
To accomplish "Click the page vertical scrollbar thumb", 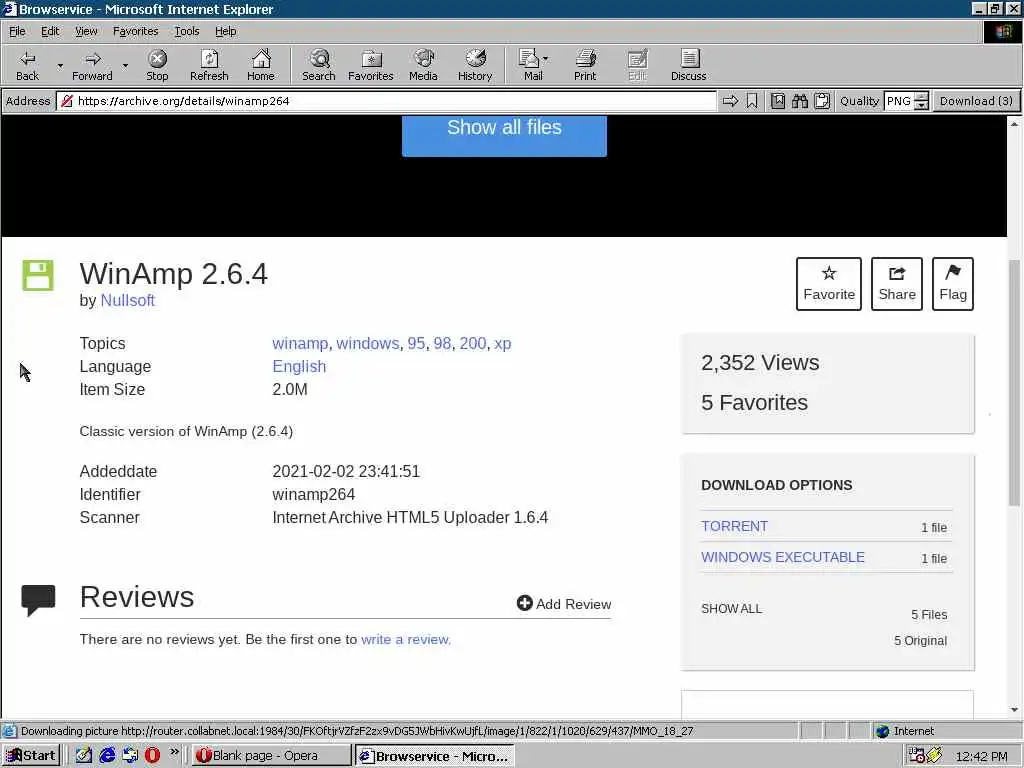I will (1014, 383).
